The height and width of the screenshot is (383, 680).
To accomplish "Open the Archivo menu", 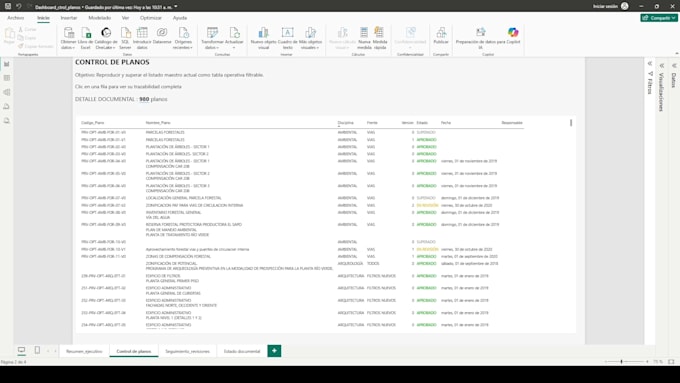I will click(16, 18).
